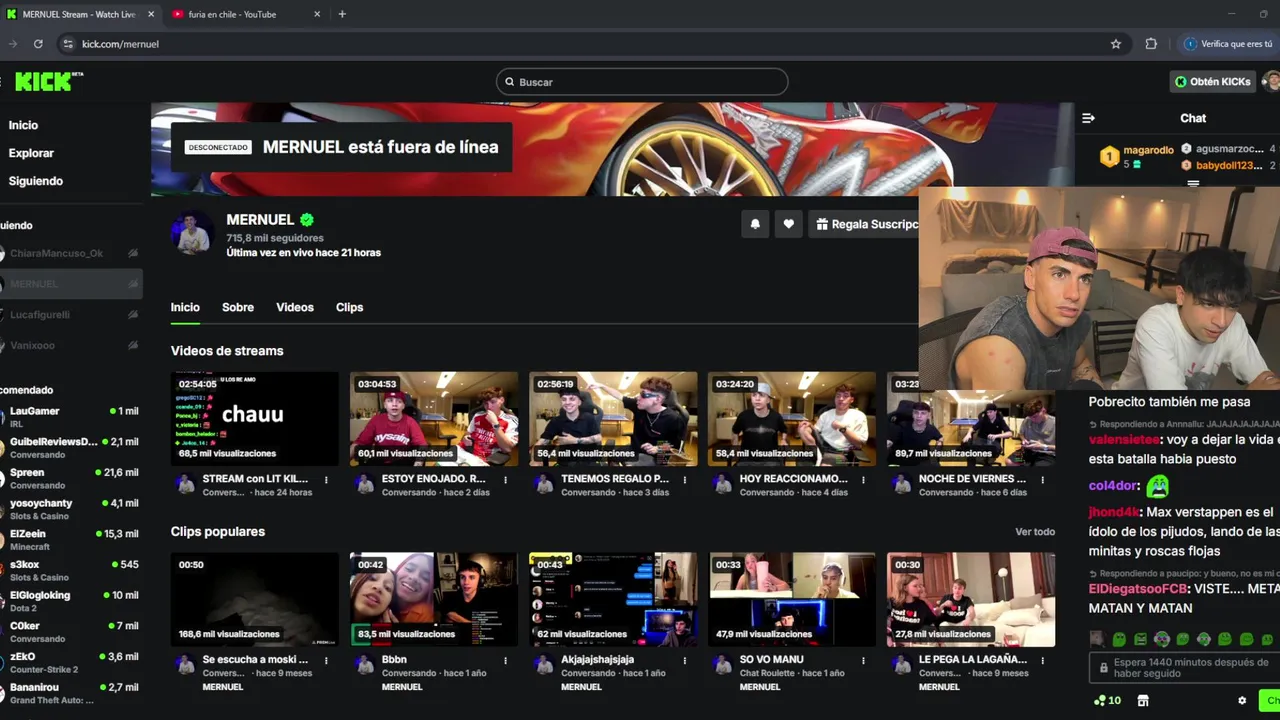Open ElZeein Minecraft channel
The image size is (1280, 720).
coord(71,540)
